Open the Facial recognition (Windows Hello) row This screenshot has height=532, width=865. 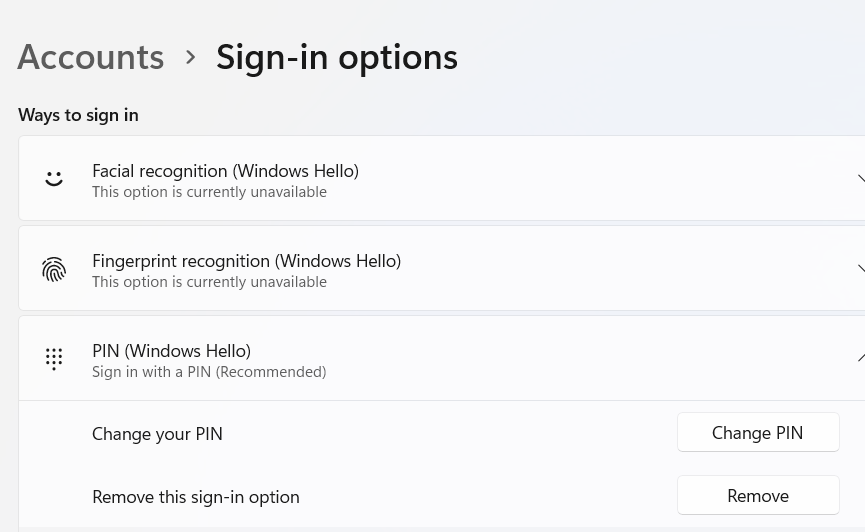coord(441,178)
